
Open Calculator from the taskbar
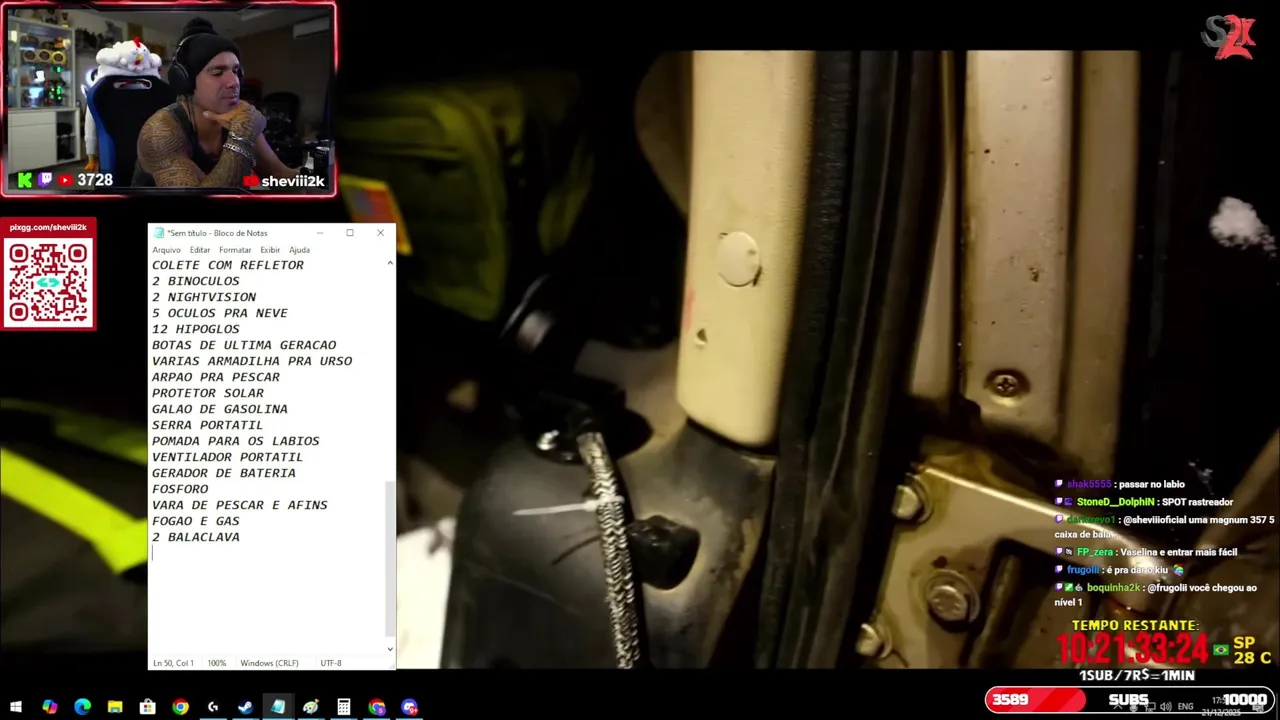click(344, 707)
